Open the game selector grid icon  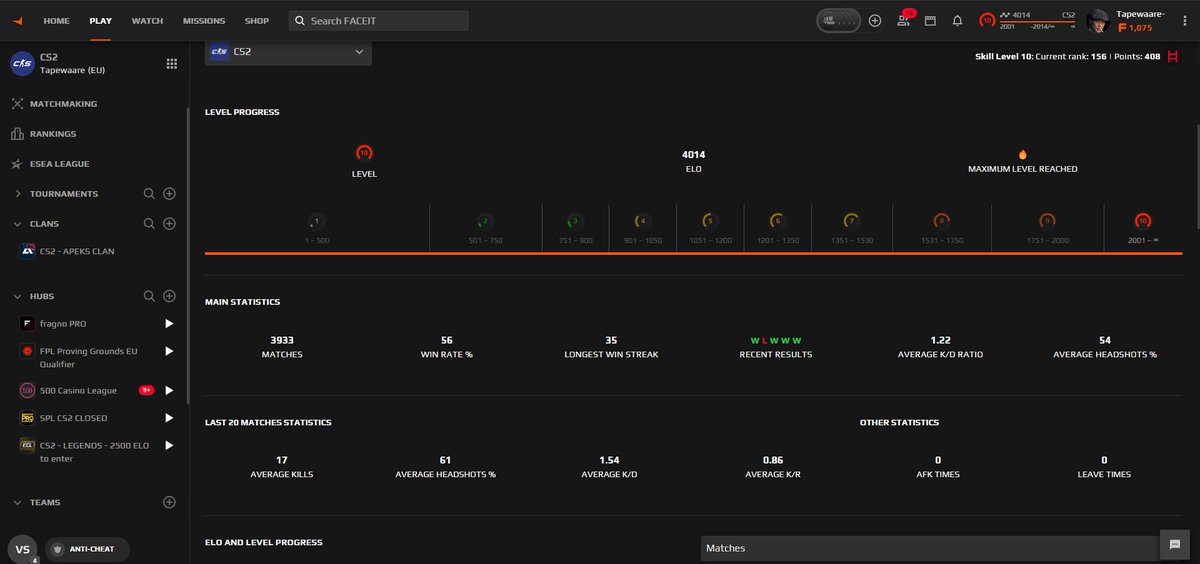tap(171, 64)
